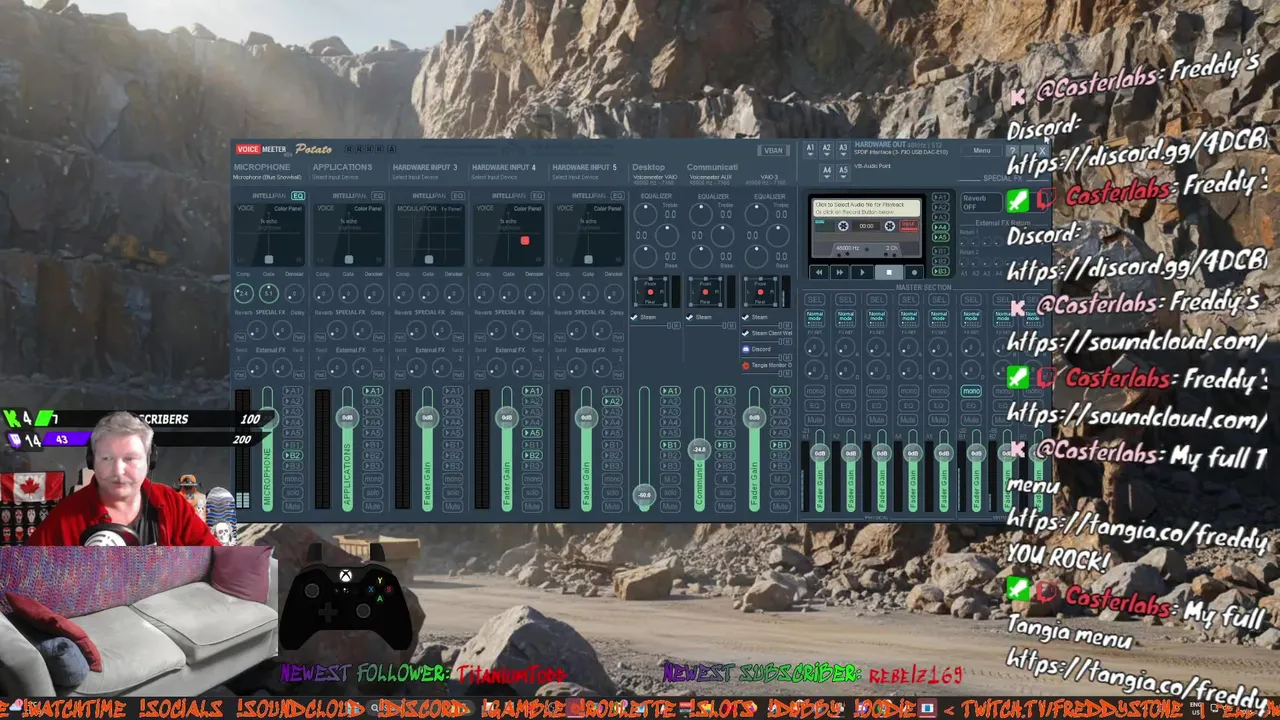Open the A1 hardware out device dropdown
1280x720 pixels.
[810, 149]
